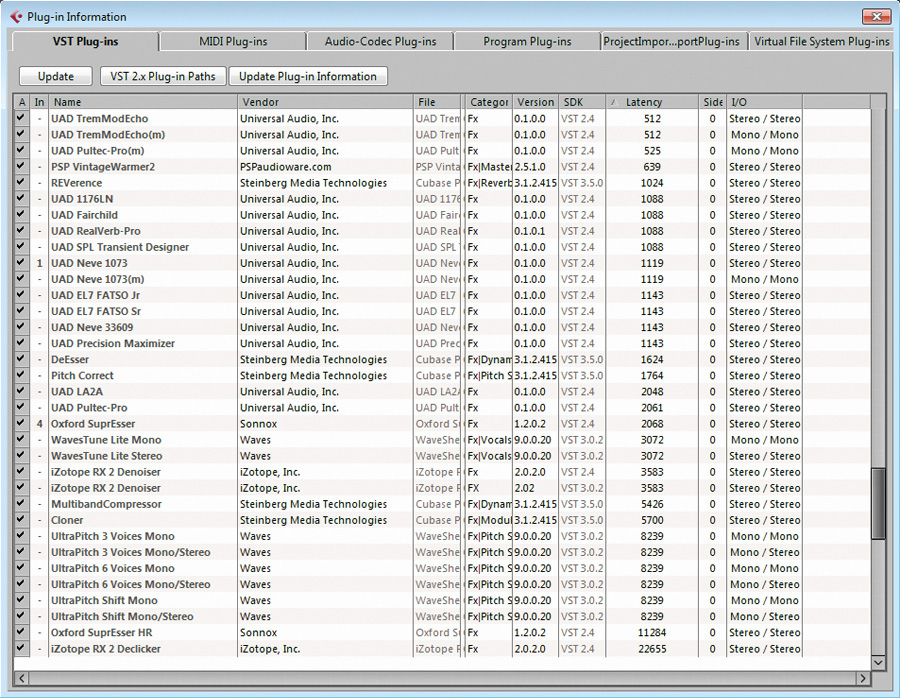Switch to the VST Plug-ins tab
Viewport: 900px width, 698px height.
pyautogui.click(x=86, y=41)
